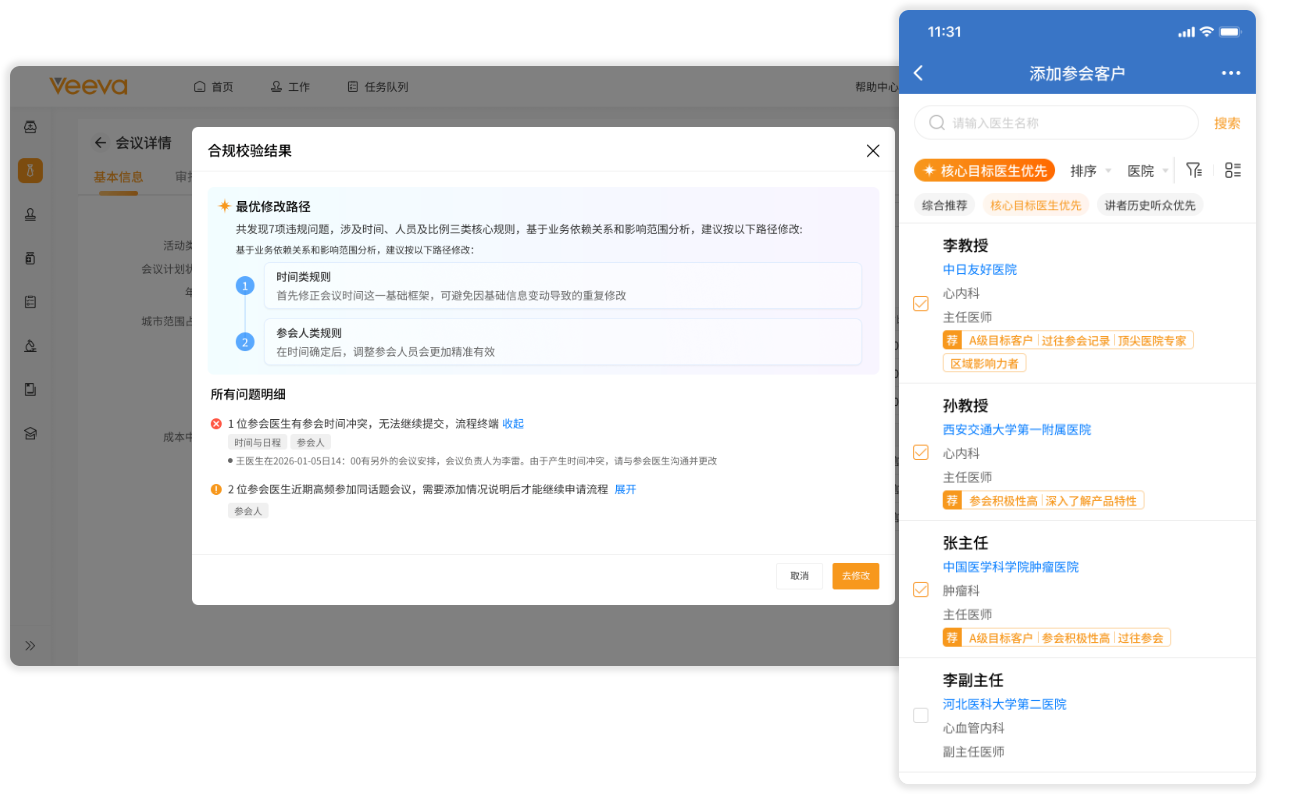Check the 李副主任 checkbox
Image resolution: width=1300 pixels, height=794 pixels.
[921, 715]
